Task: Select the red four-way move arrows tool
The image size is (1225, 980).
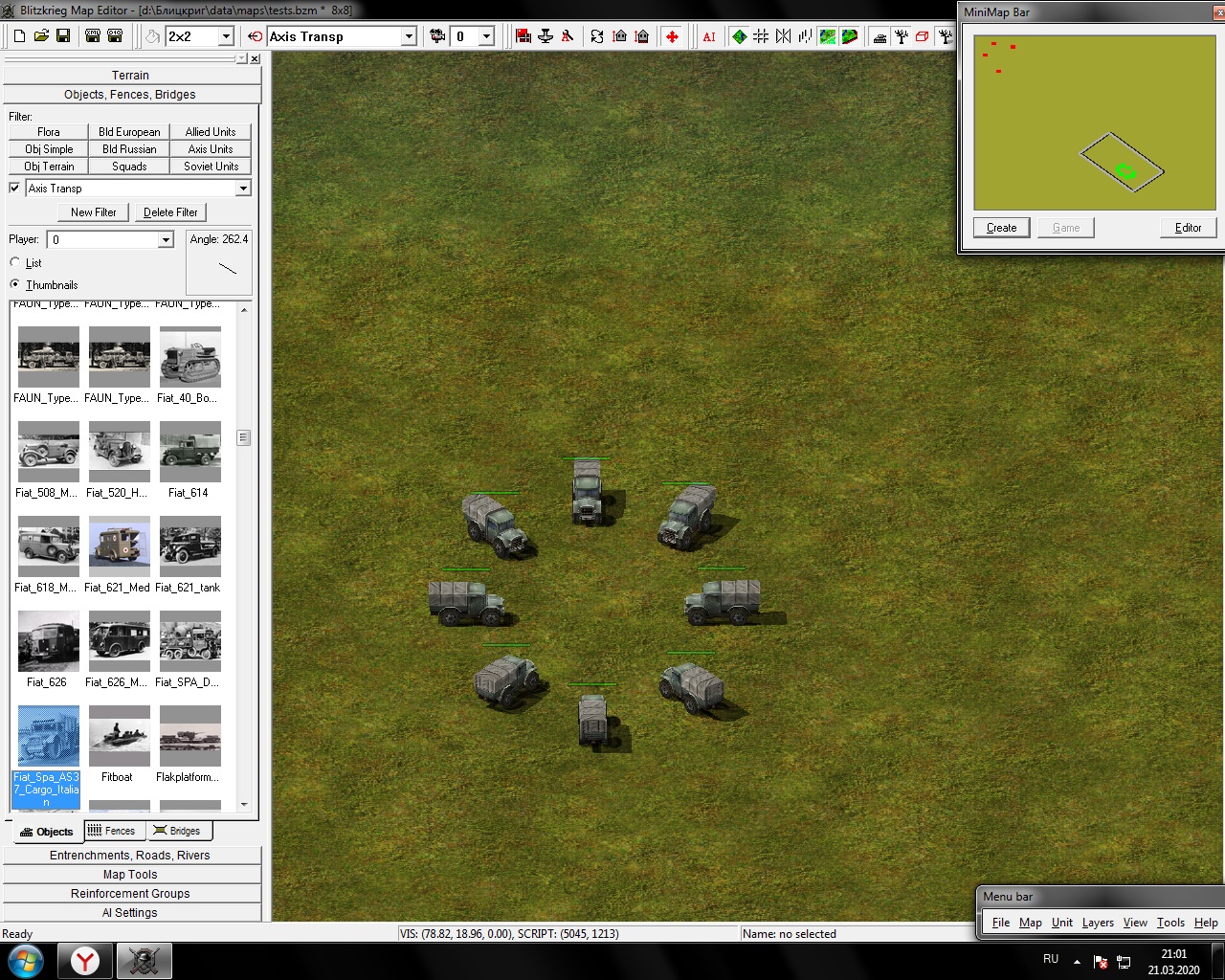Action: [x=672, y=36]
